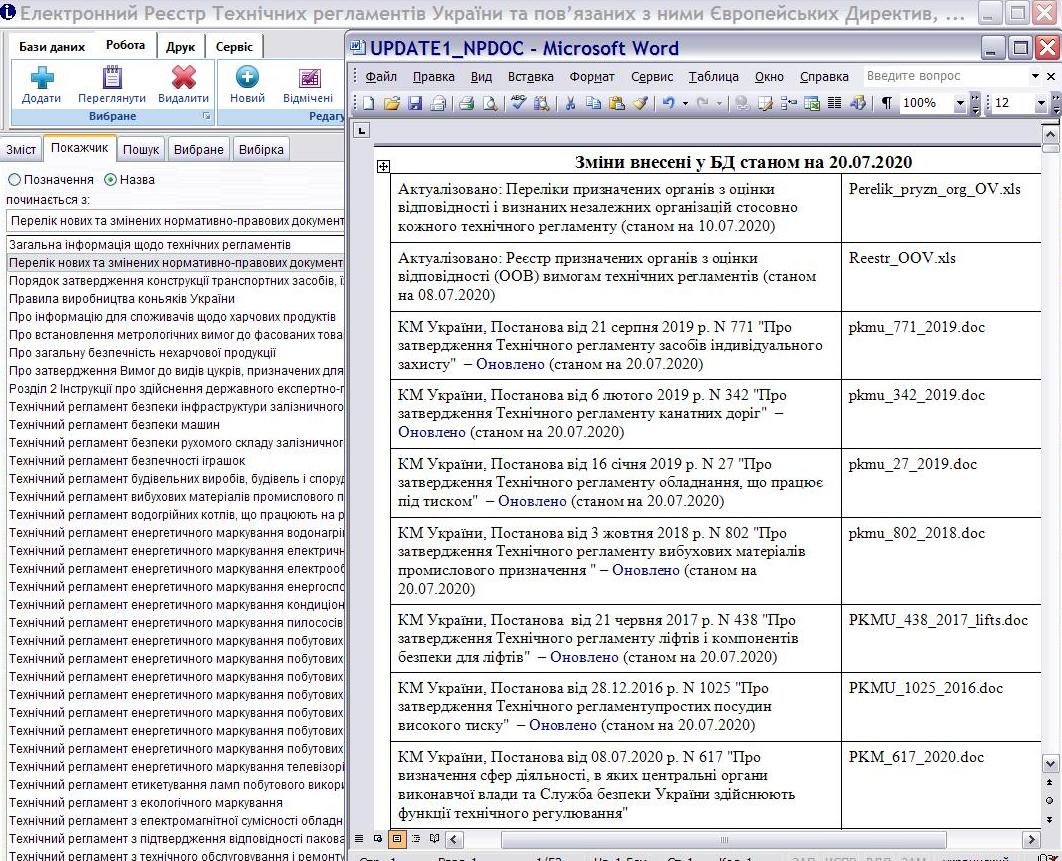This screenshot has height=861, width=1062.
Task: Open the Вибірка tab
Action: click(x=261, y=149)
